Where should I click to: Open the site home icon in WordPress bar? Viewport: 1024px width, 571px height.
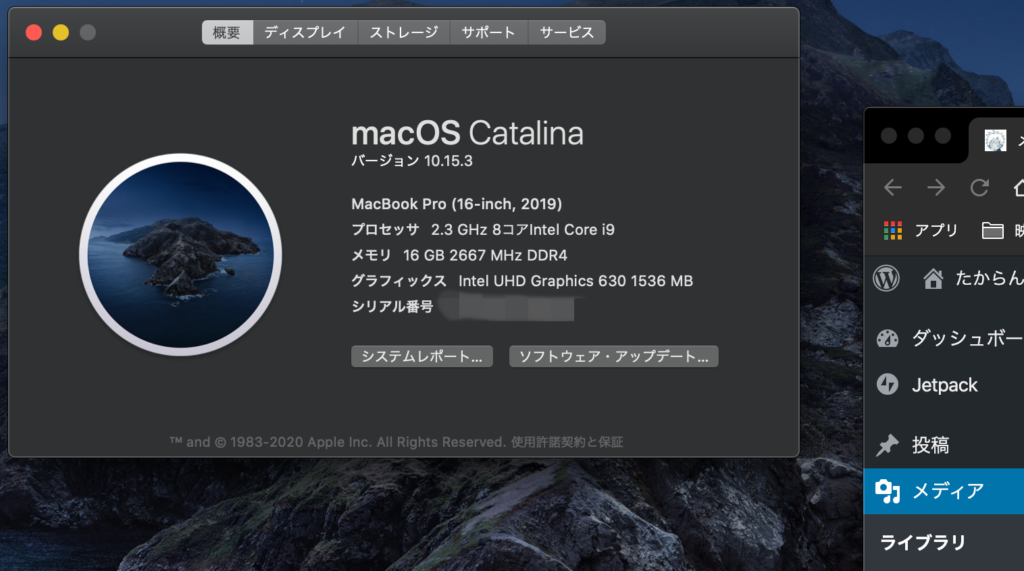pyautogui.click(x=933, y=279)
